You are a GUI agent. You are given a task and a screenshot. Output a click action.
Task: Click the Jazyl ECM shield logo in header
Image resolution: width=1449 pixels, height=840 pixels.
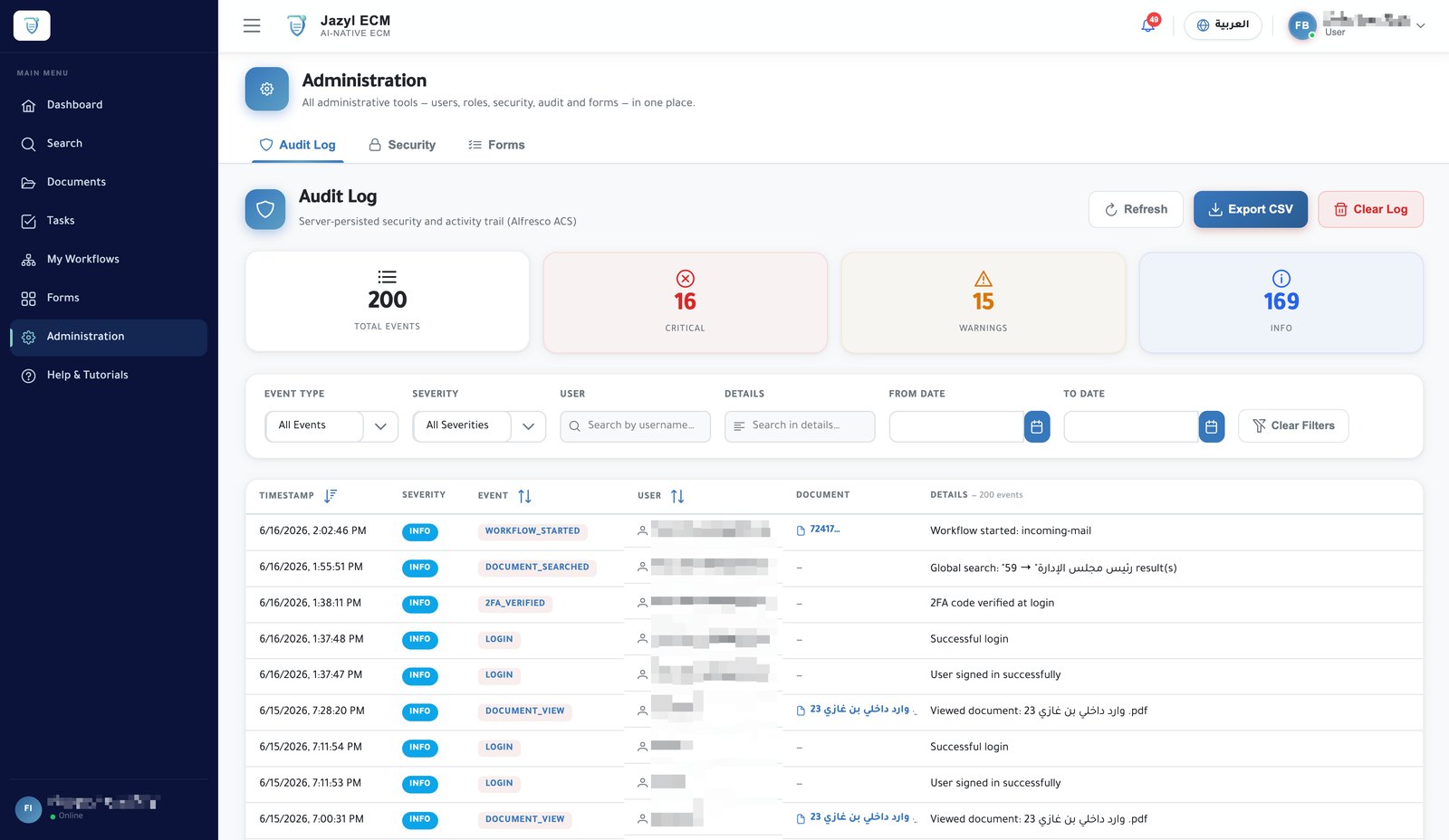click(296, 25)
